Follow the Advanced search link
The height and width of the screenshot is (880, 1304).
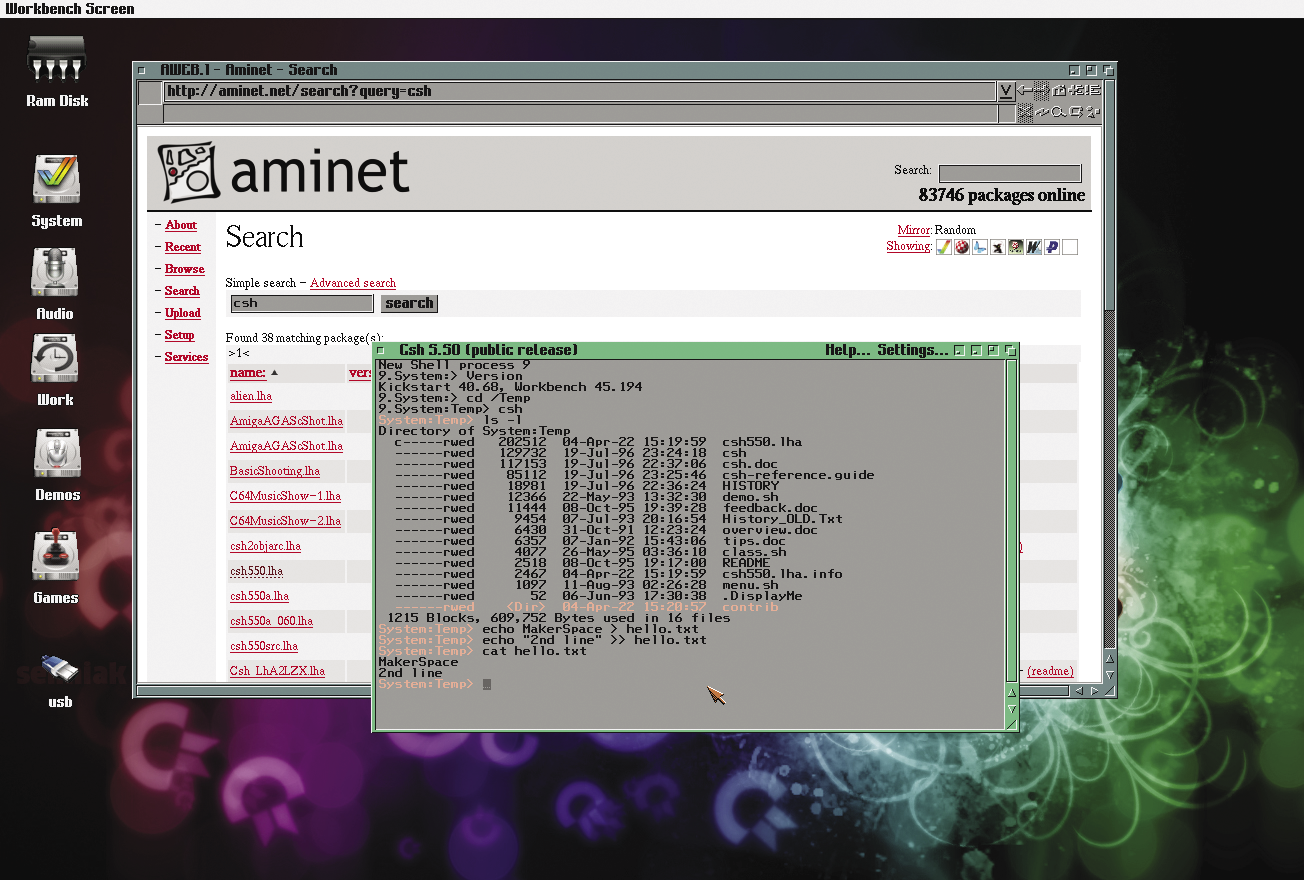click(353, 283)
